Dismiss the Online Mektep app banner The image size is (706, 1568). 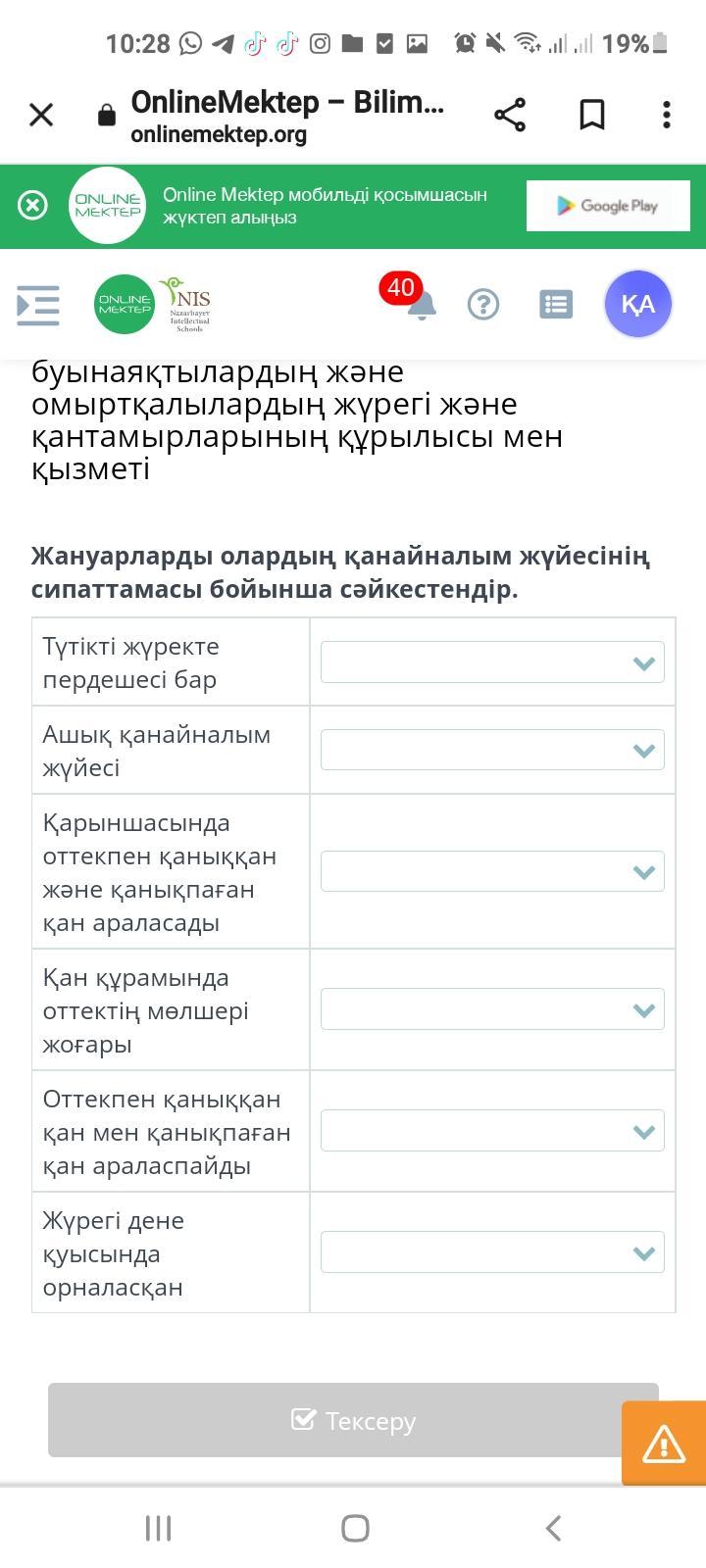coord(32,205)
